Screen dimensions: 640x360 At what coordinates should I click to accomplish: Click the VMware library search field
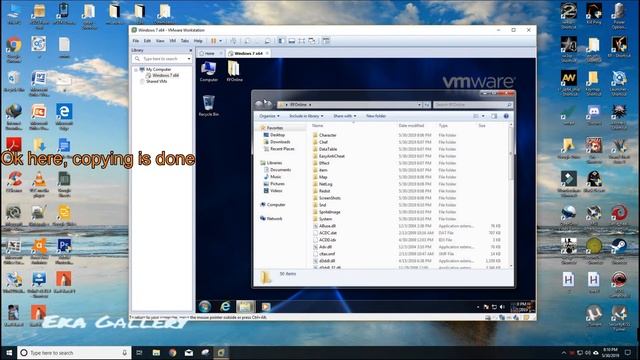162,59
